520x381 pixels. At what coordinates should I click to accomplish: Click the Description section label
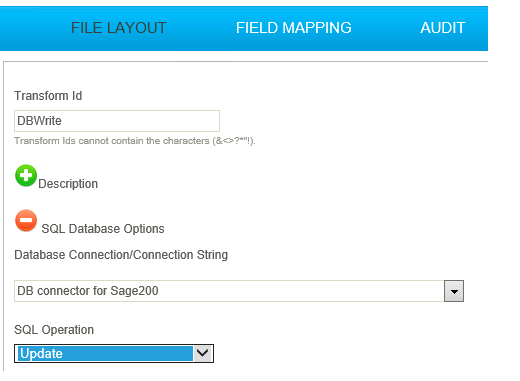pyautogui.click(x=68, y=184)
